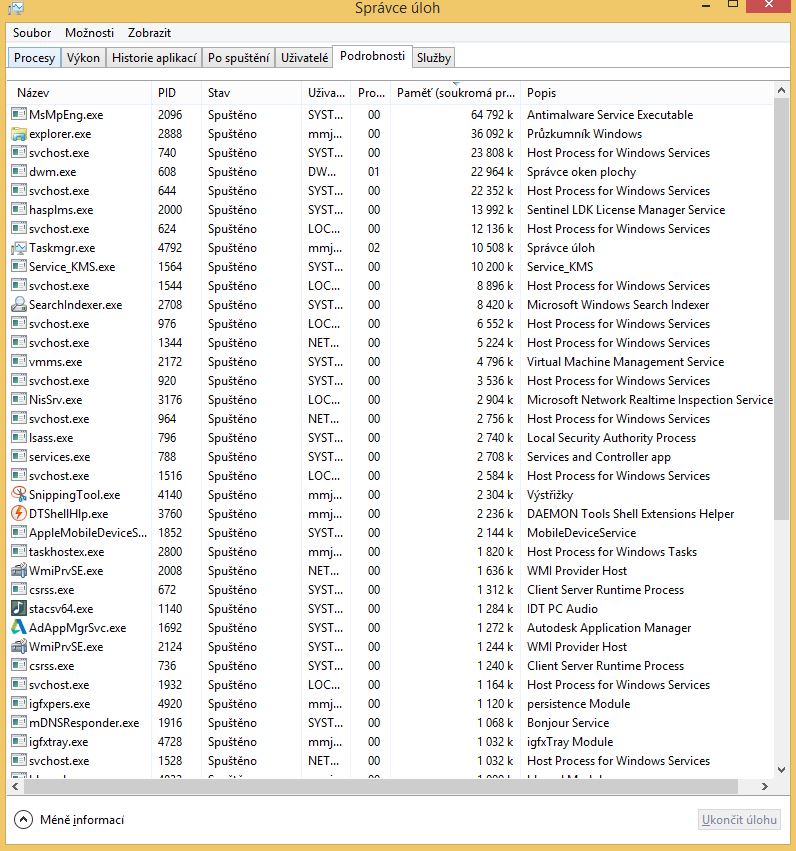Sort by the Stav column header
The image size is (796, 851).
(x=251, y=93)
